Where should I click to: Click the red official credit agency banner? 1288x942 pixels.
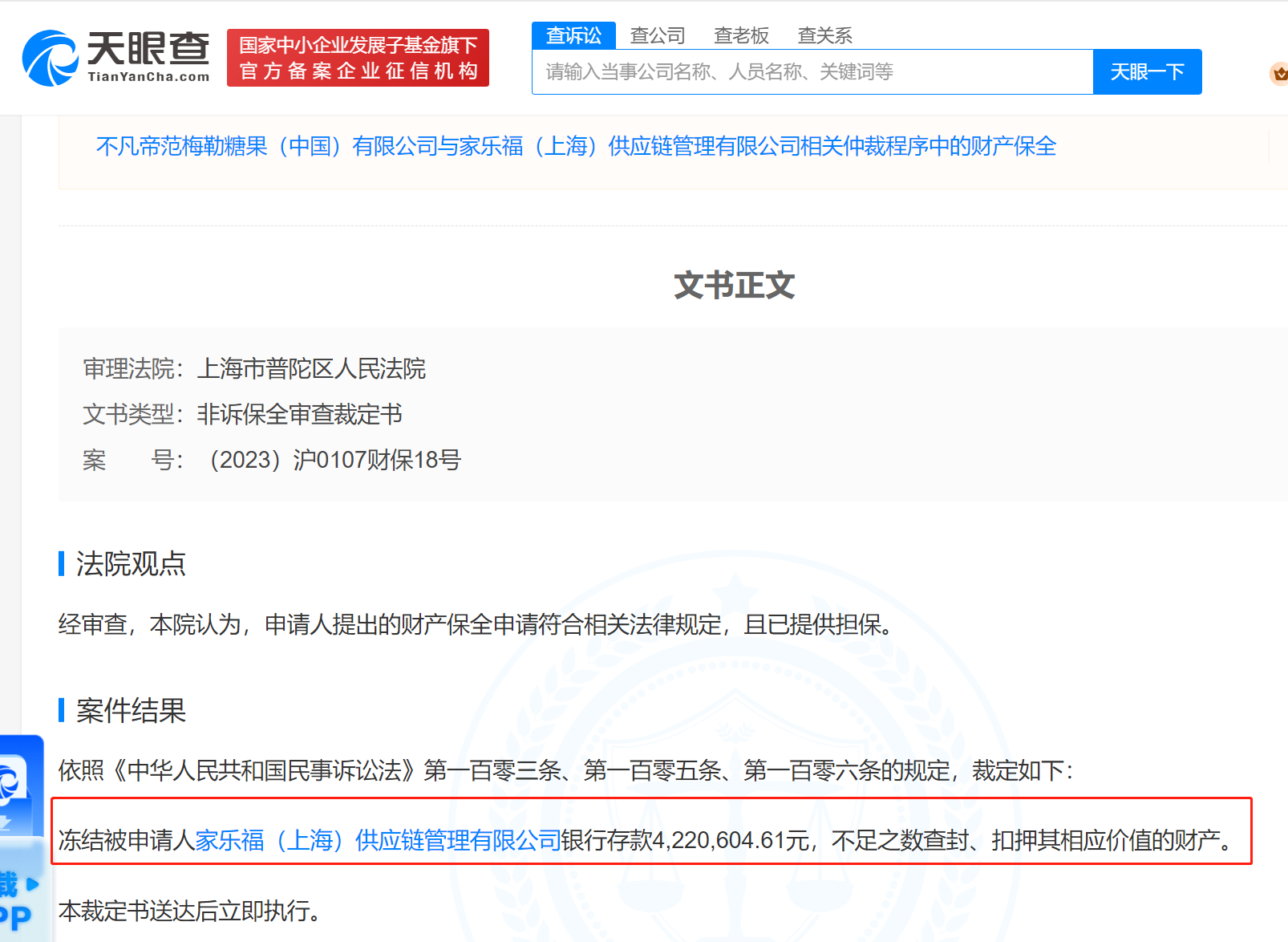coord(358,58)
